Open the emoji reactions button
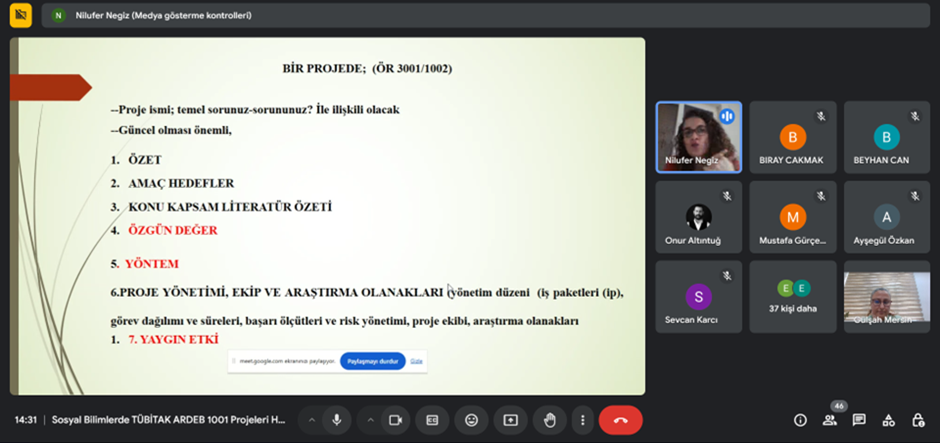The image size is (940, 443). pos(471,420)
